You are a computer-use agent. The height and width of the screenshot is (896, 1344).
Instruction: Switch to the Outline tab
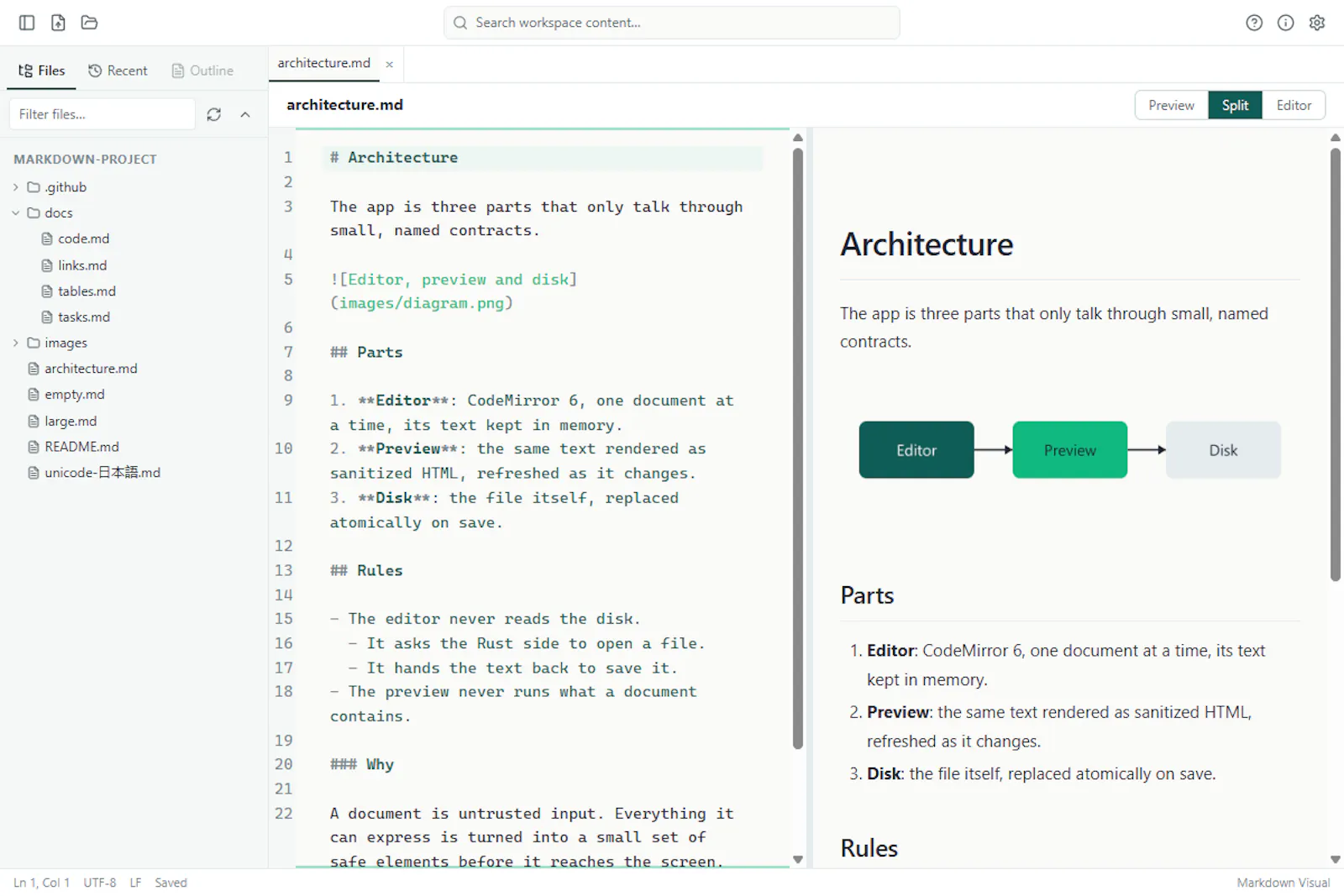click(x=202, y=71)
